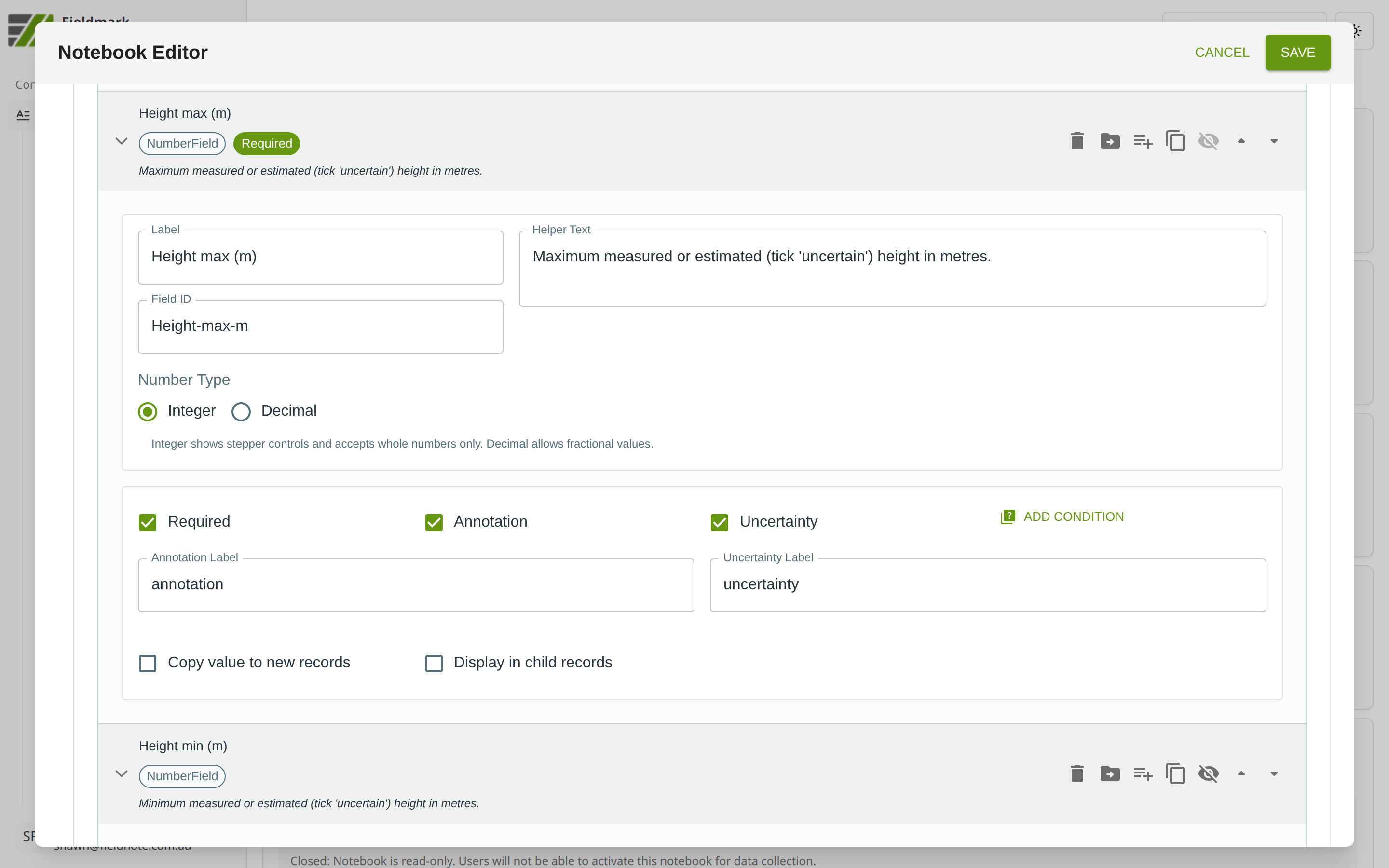Collapse the Height max (m) field panel
This screenshot has width=1389, height=868.
[x=121, y=141]
